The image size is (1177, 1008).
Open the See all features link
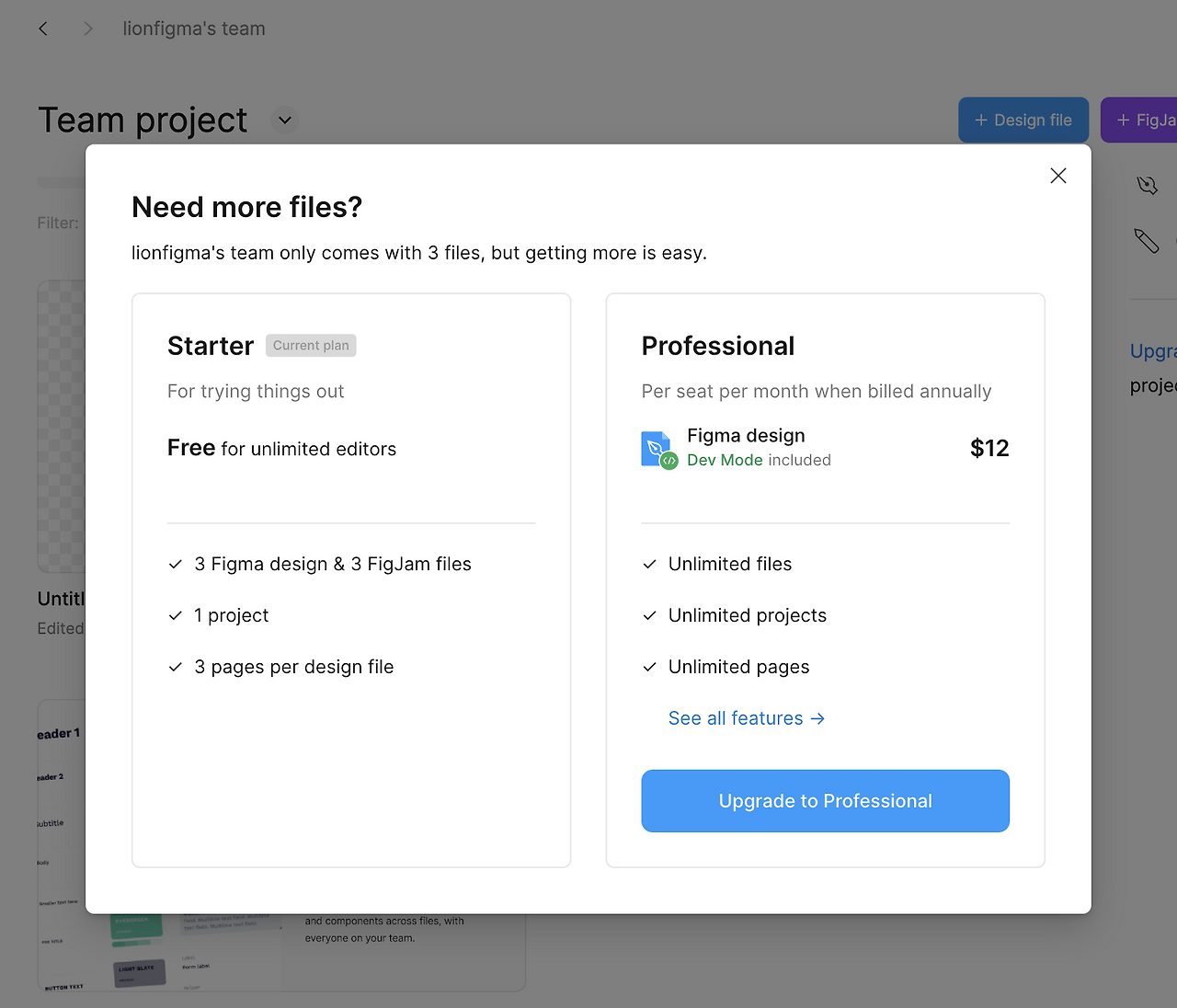point(747,719)
